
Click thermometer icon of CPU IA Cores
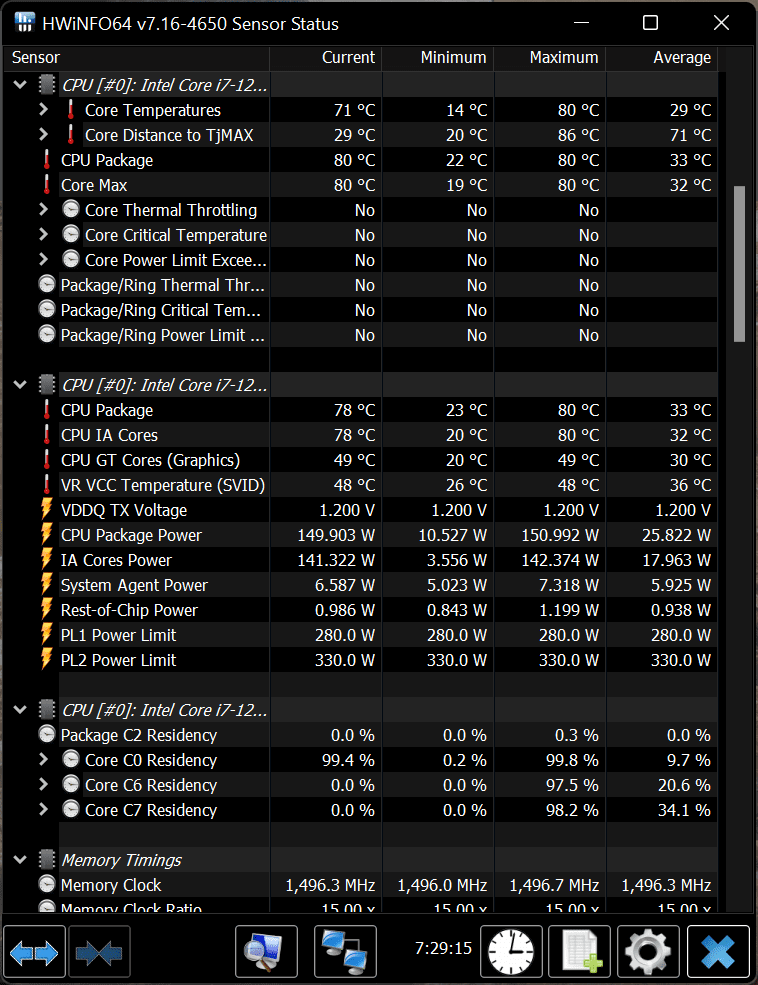(46, 435)
